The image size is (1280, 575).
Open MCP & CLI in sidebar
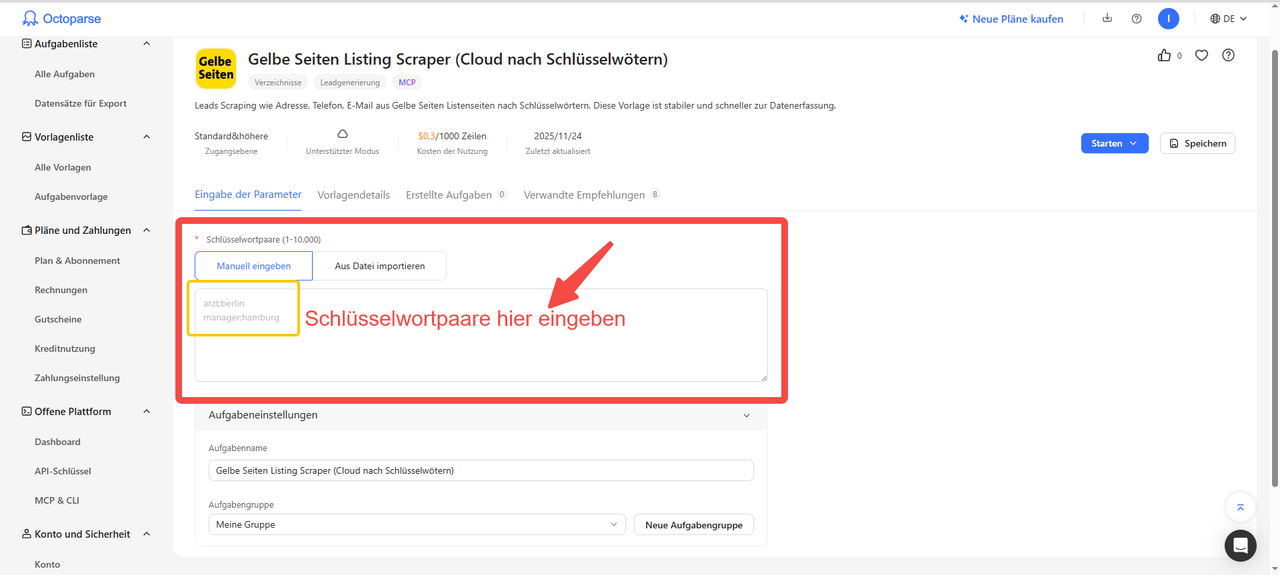point(57,500)
